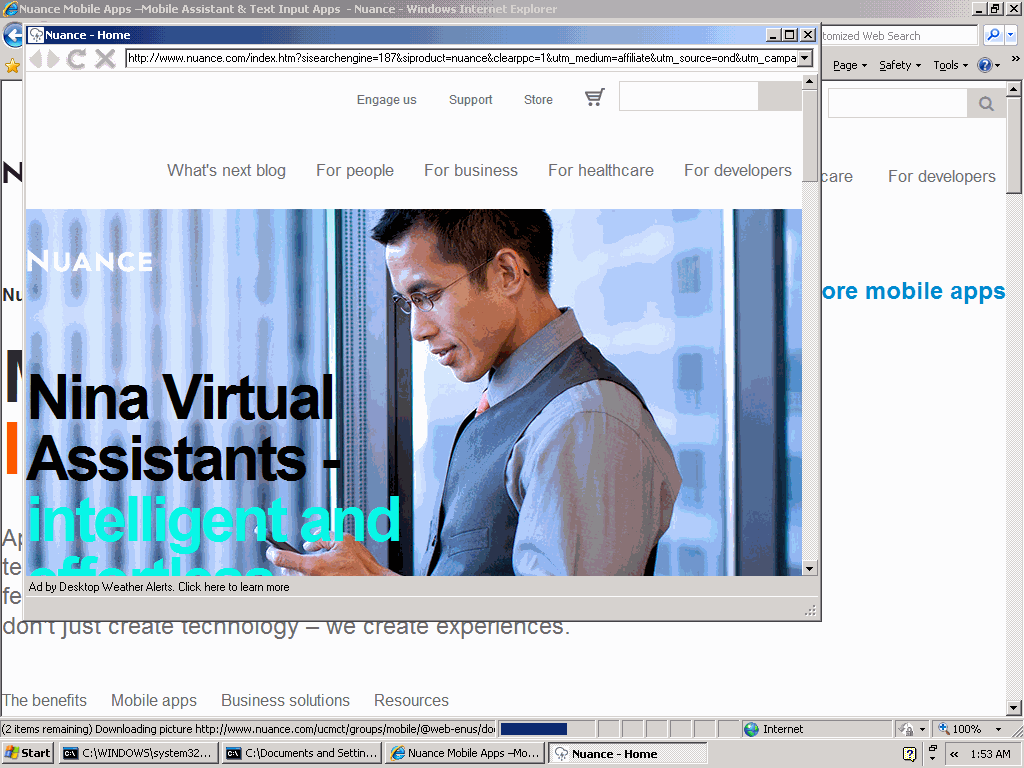Switch to Nuance - Home taskbar button
1024x768 pixels.
[x=628, y=753]
